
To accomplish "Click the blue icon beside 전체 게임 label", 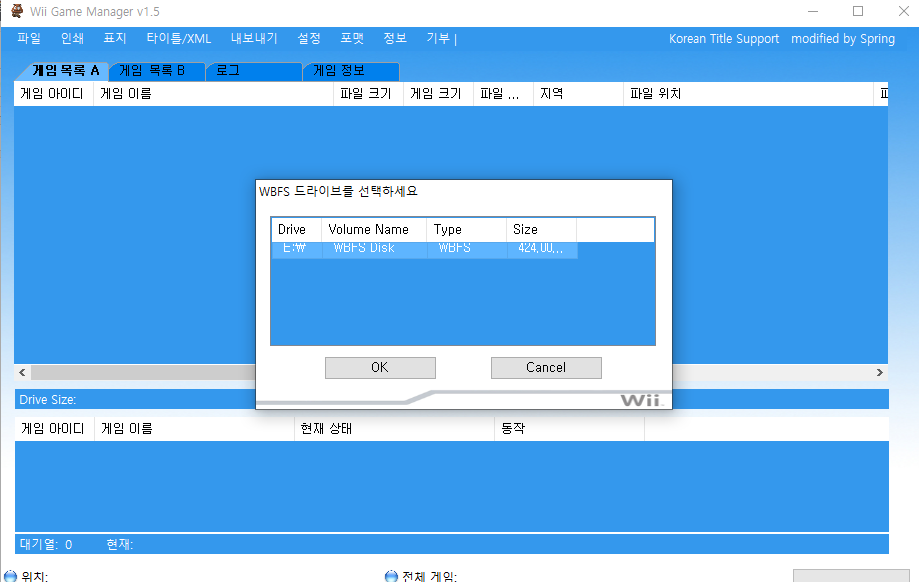I will click(391, 577).
